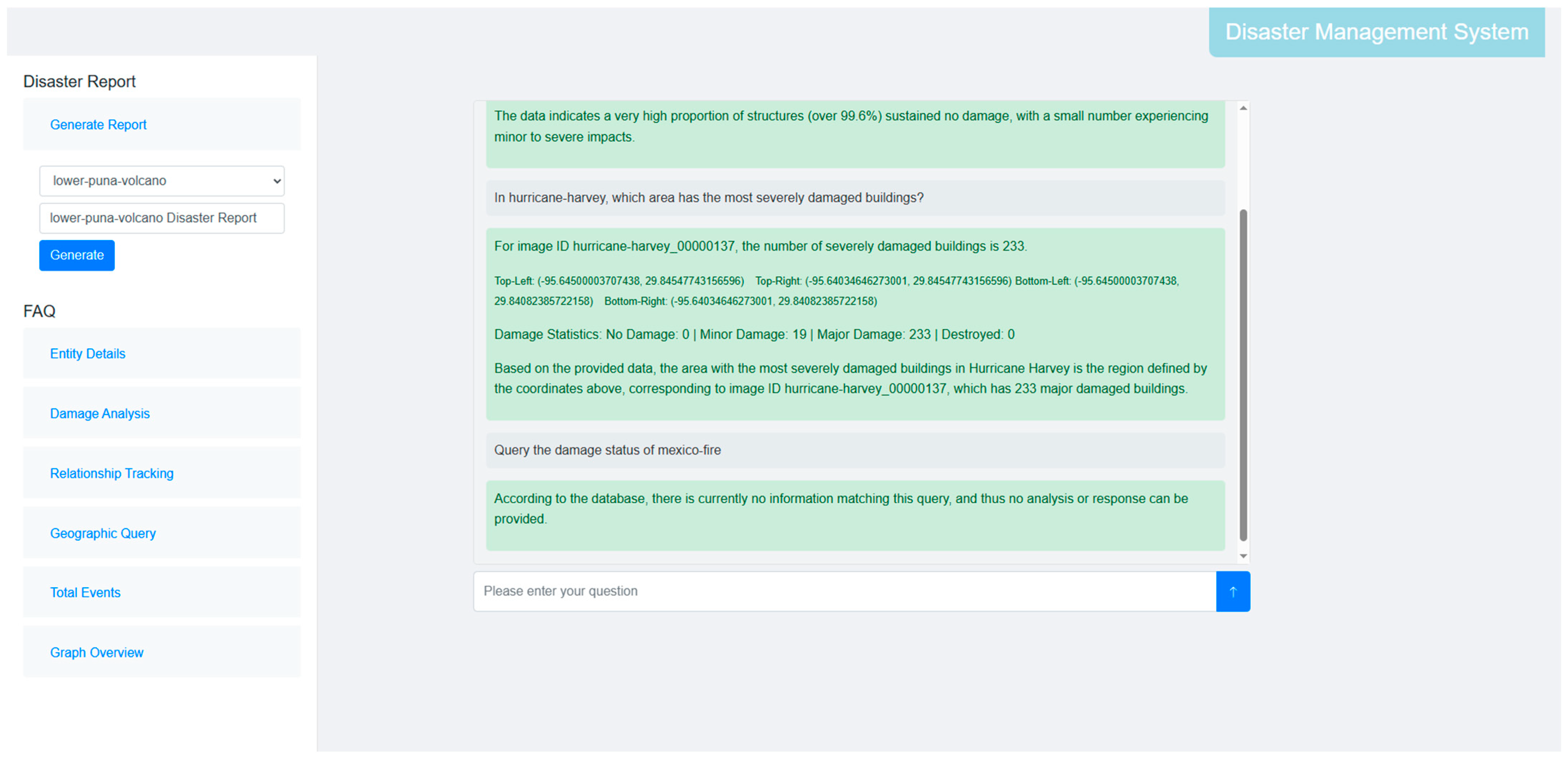Screen dimensions: 1568x760
Task: Choose Geographic Query FAQ item
Action: point(103,533)
